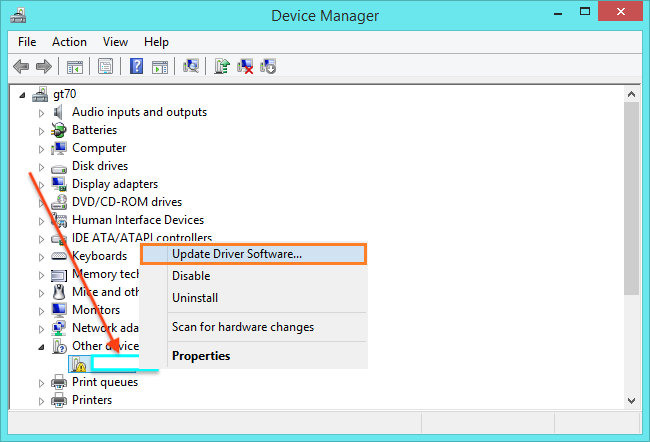The image size is (650, 442).
Task: Click the Back arrow toolbar icon
Action: [x=21, y=66]
